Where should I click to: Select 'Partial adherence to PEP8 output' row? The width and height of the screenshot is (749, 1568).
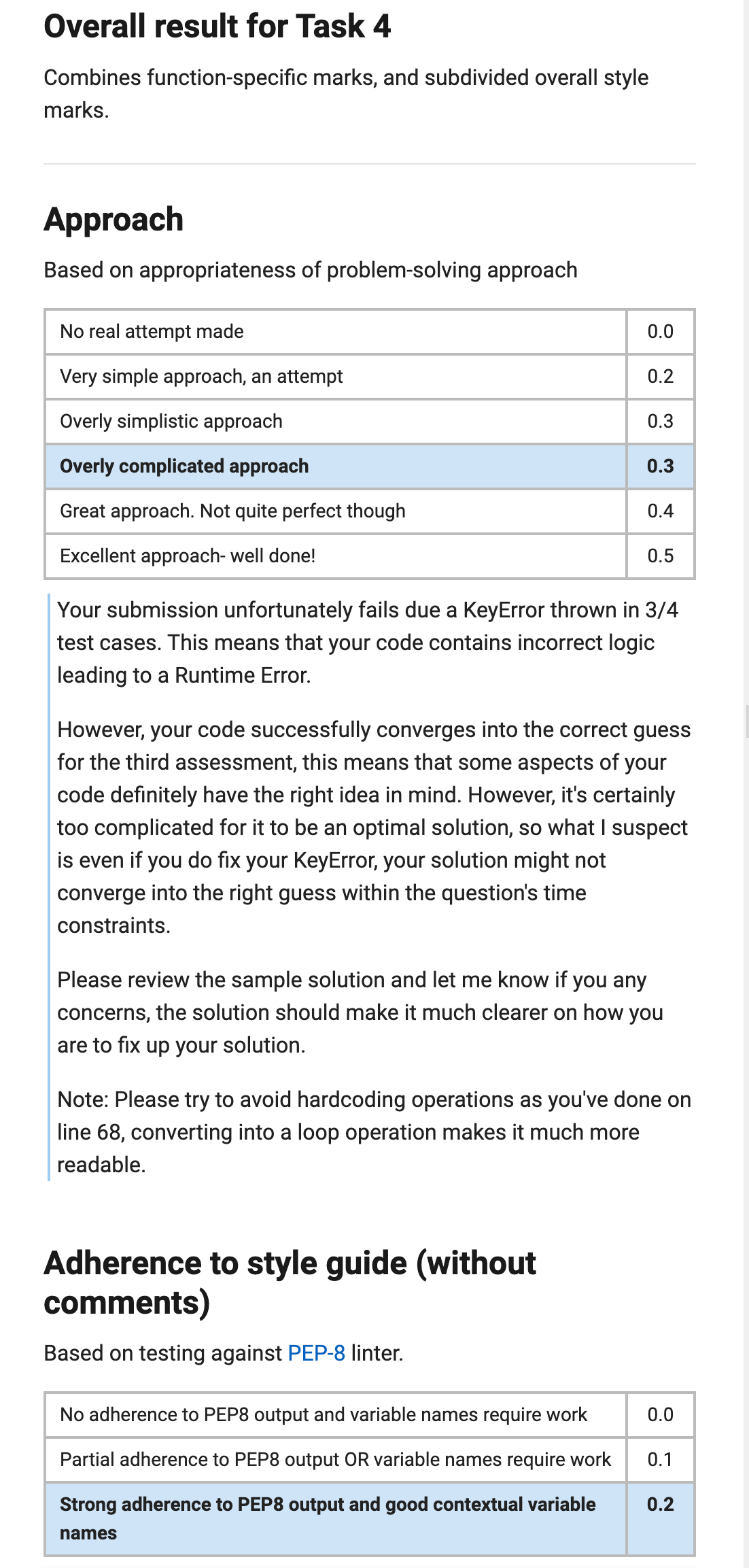click(x=370, y=1460)
